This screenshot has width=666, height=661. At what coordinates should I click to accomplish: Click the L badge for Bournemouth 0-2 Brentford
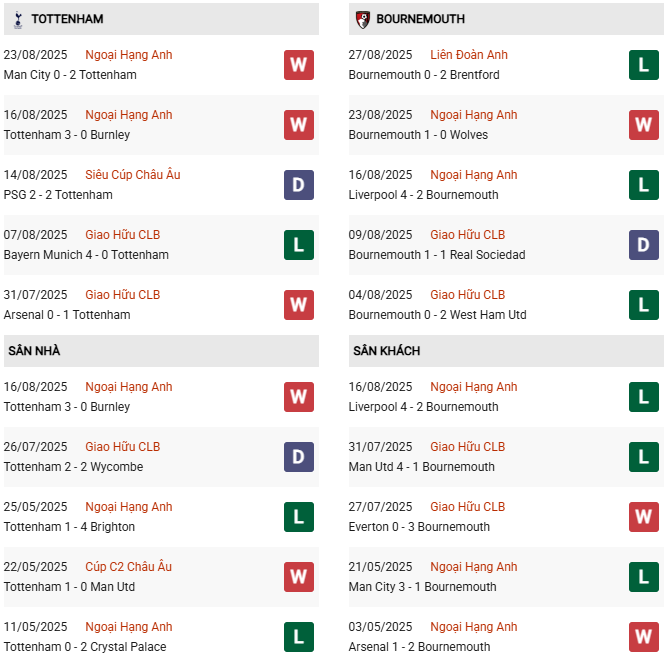pos(643,65)
